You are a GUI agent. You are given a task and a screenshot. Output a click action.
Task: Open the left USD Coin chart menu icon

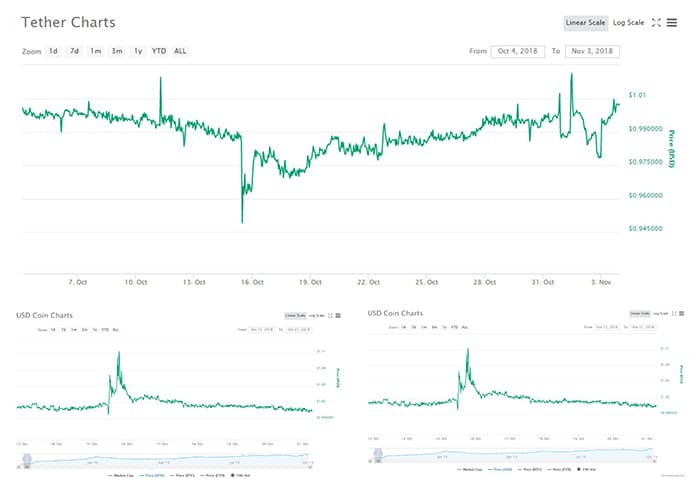tap(338, 316)
